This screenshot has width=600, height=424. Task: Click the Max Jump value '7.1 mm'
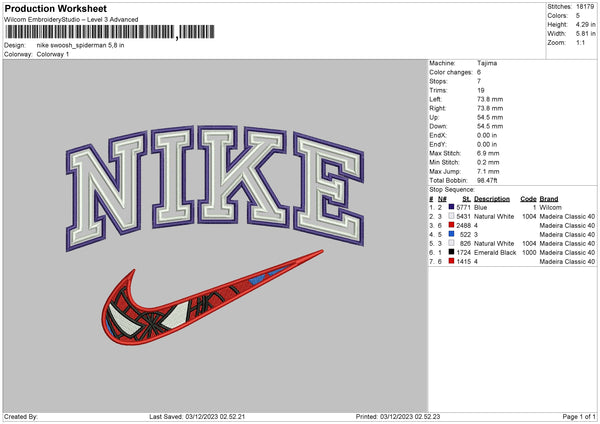[488, 171]
